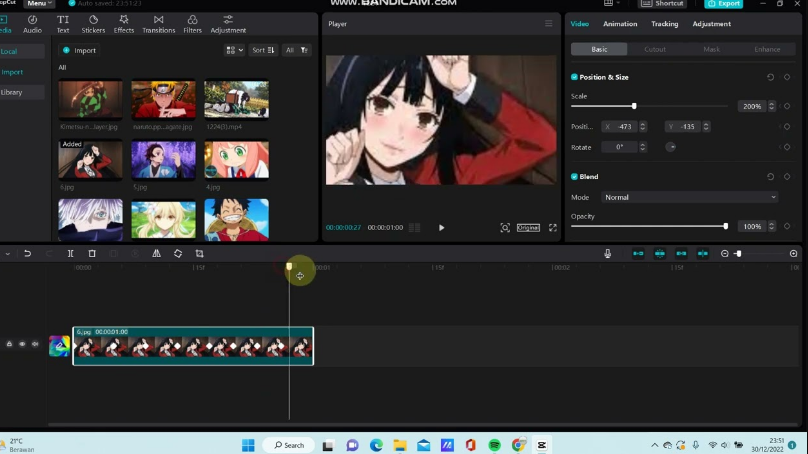Switch to the Animation tab
The height and width of the screenshot is (454, 808).
(x=620, y=24)
